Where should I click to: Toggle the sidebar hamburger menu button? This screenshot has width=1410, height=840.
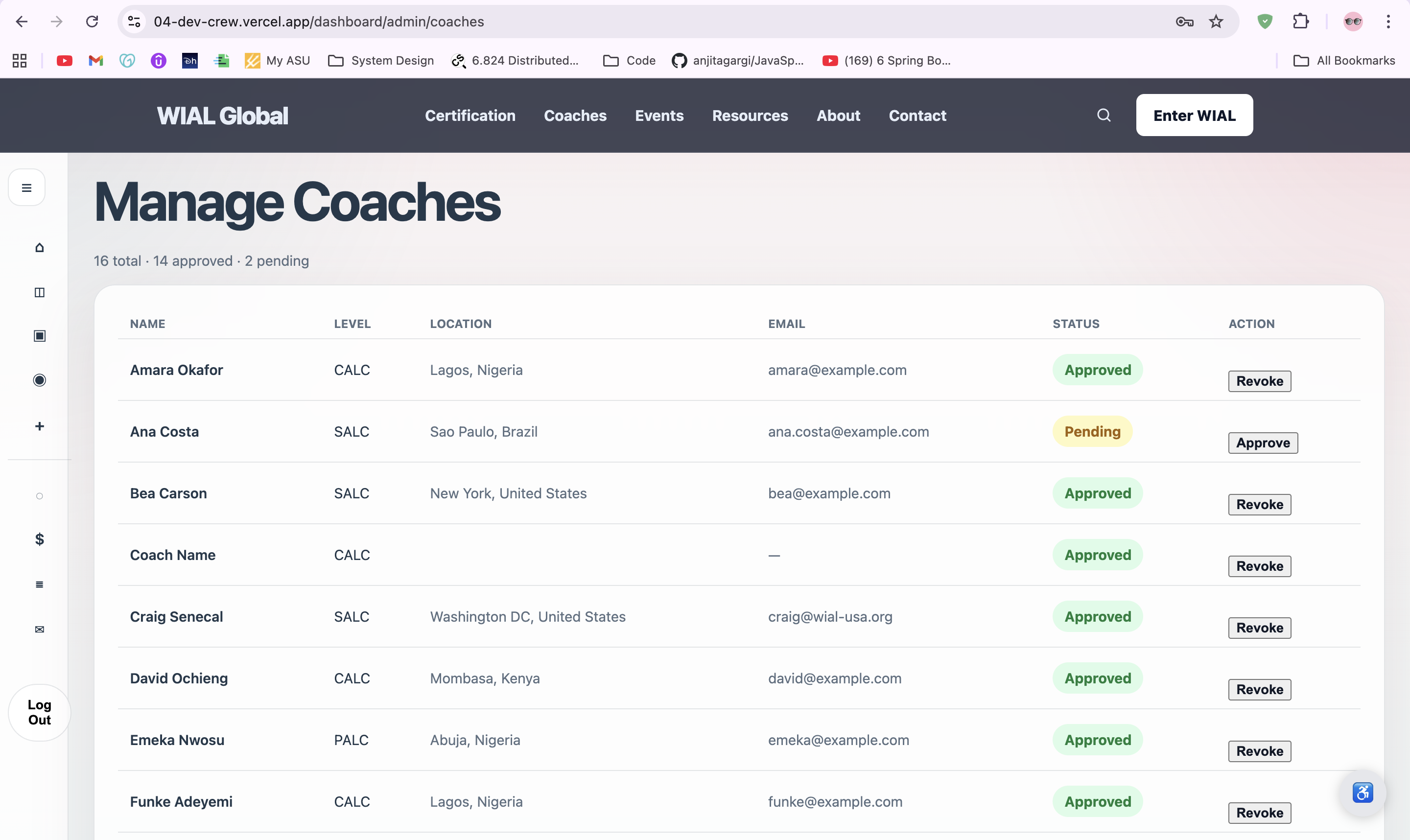(x=26, y=187)
